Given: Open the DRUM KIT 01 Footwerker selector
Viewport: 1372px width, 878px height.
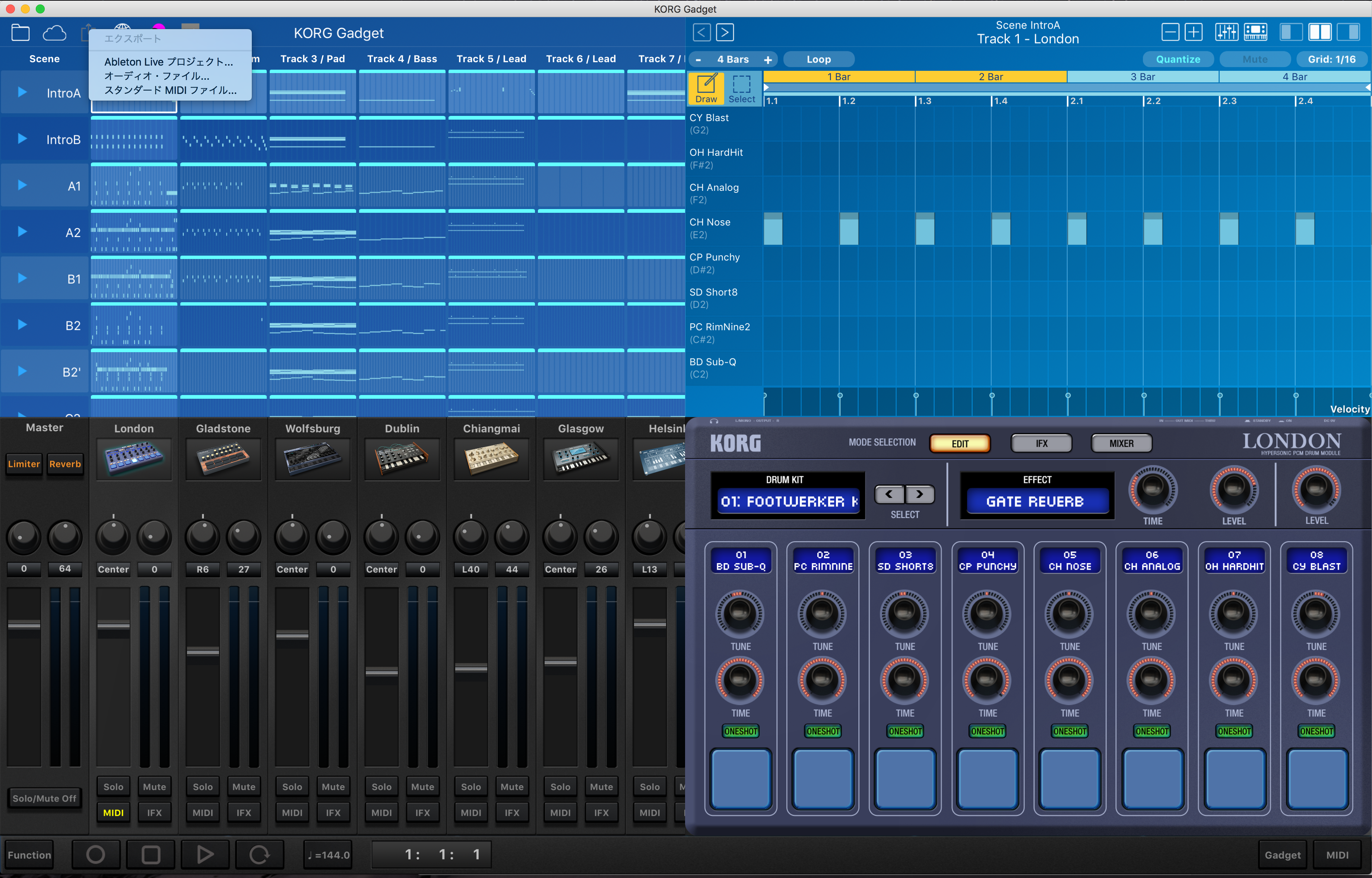Looking at the screenshot, I should point(789,501).
